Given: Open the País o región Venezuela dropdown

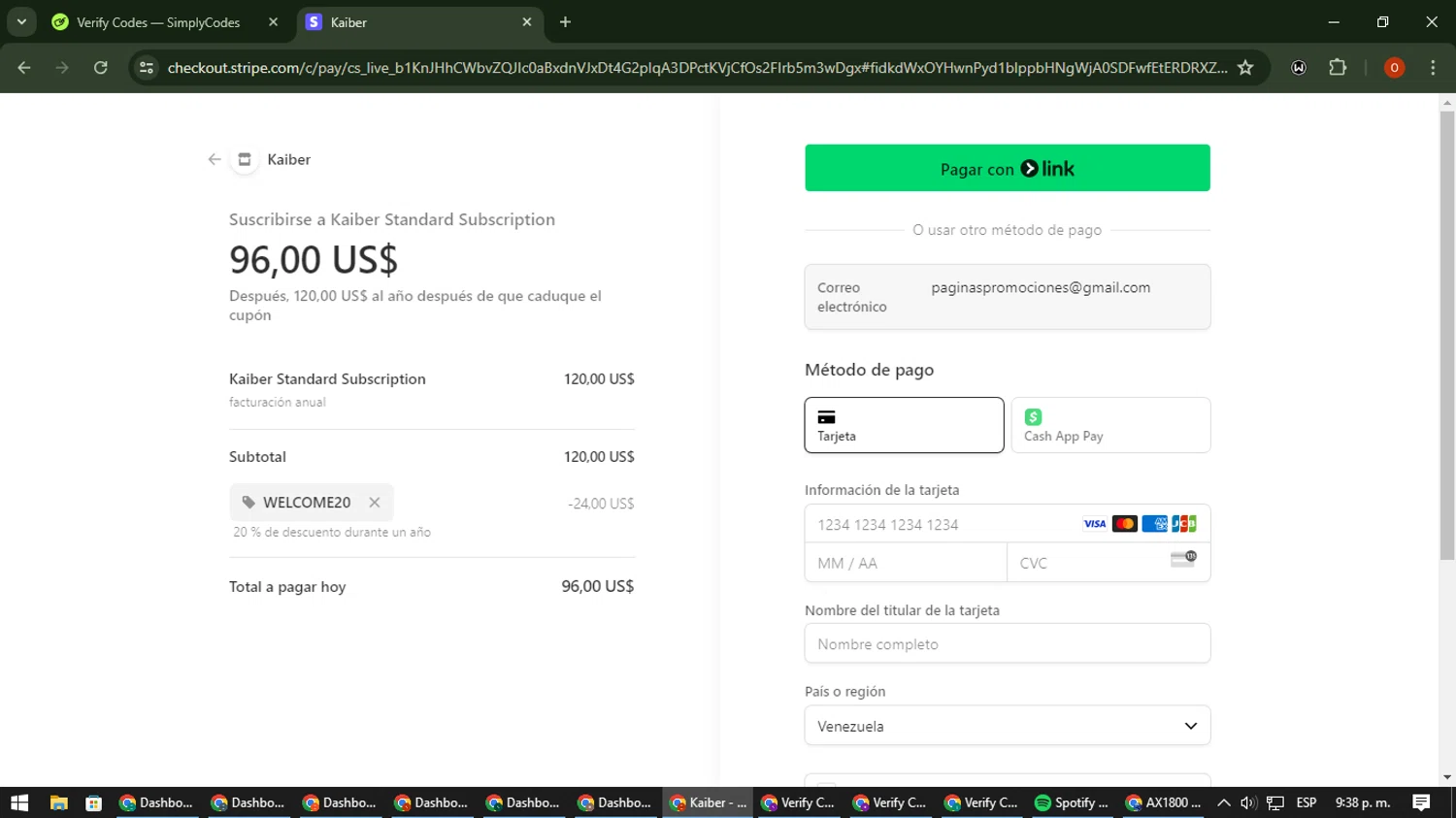Looking at the screenshot, I should pos(1008,726).
